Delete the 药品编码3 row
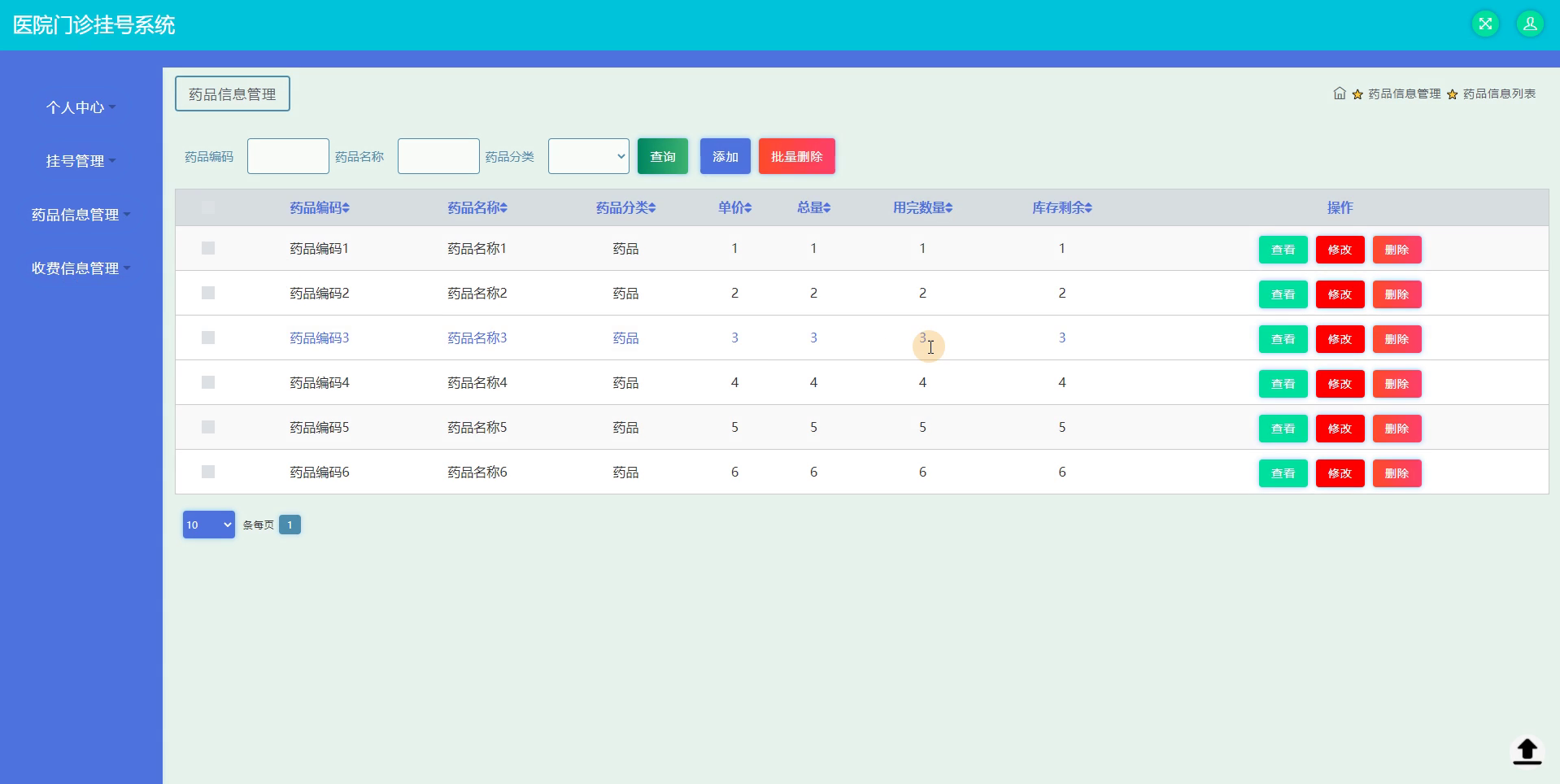 pyautogui.click(x=1397, y=339)
